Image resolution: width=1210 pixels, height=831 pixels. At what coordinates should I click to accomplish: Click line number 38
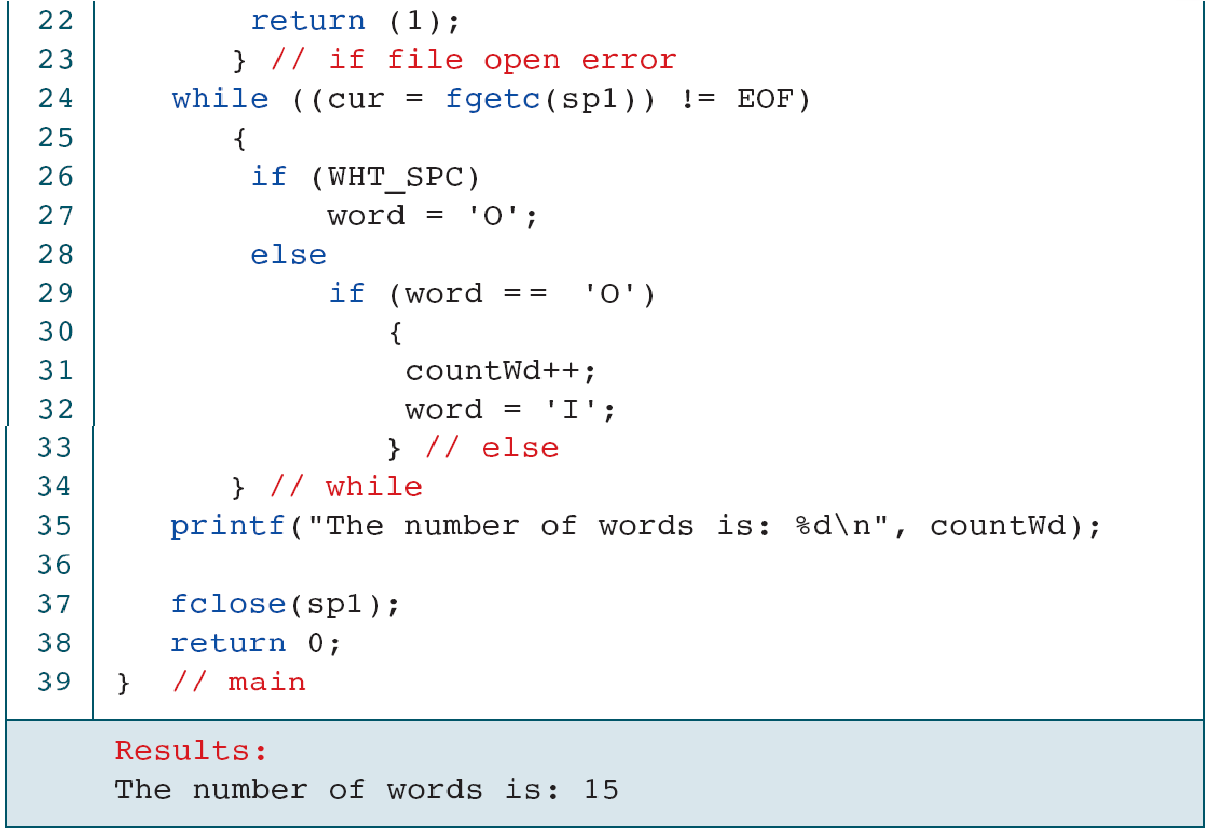[x=56, y=643]
